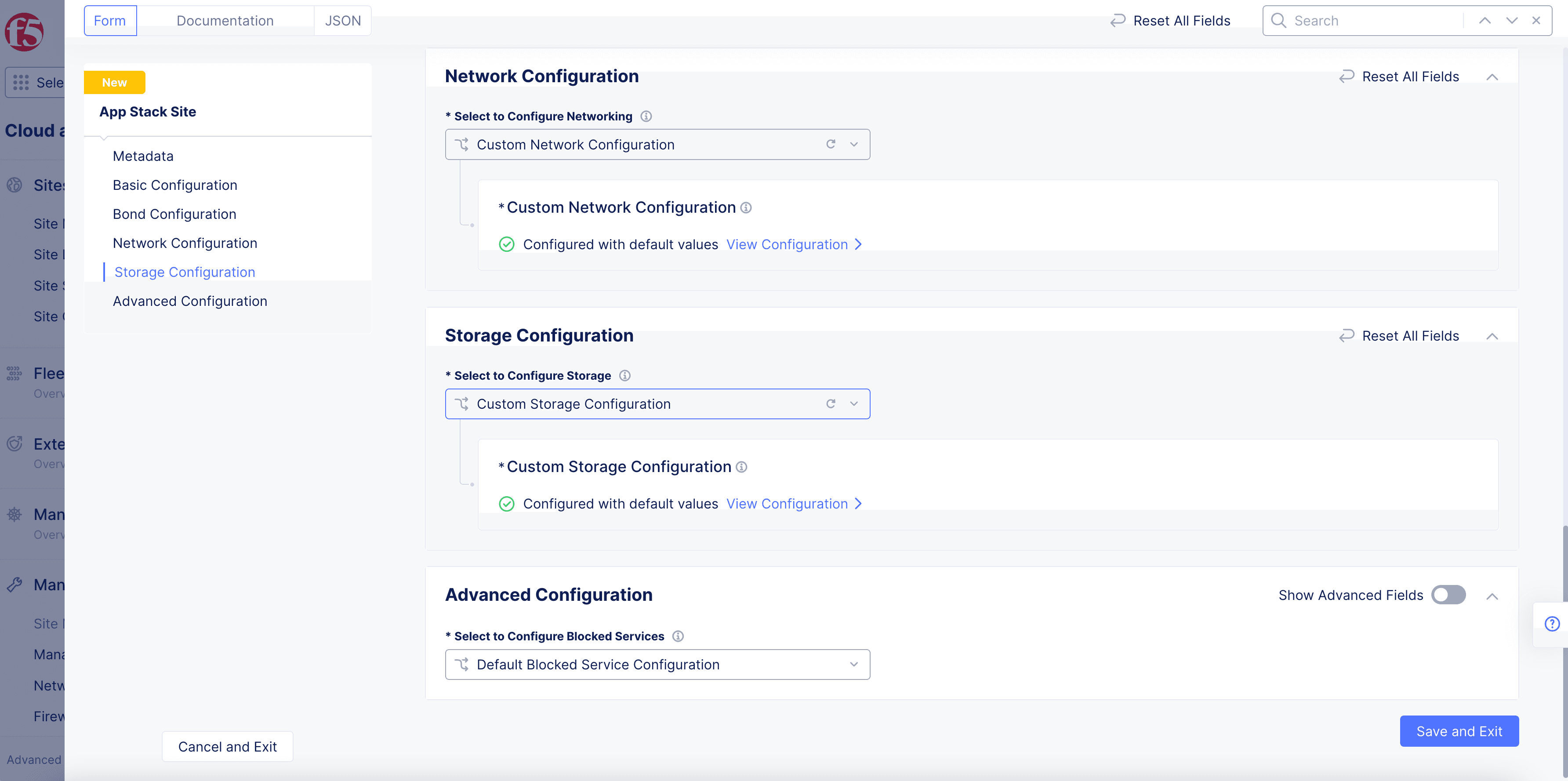Click the grid icon above the sidebar

click(x=20, y=82)
